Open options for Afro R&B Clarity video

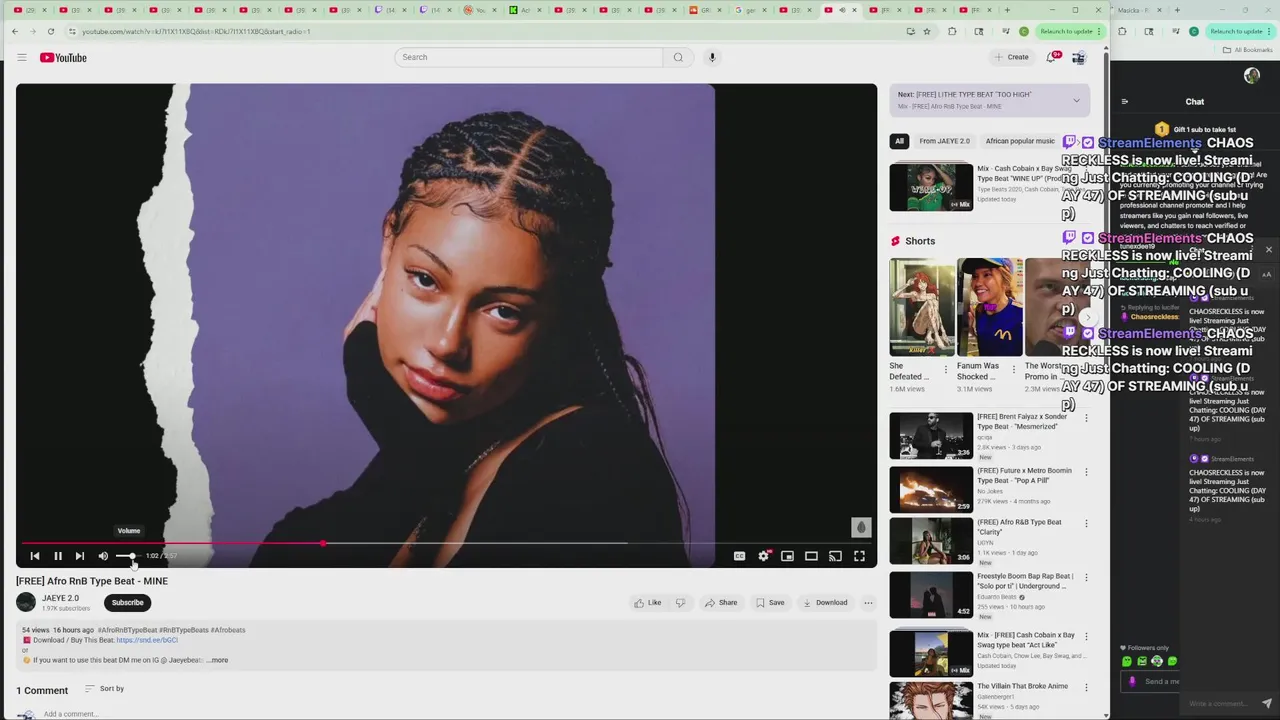tap(1086, 524)
